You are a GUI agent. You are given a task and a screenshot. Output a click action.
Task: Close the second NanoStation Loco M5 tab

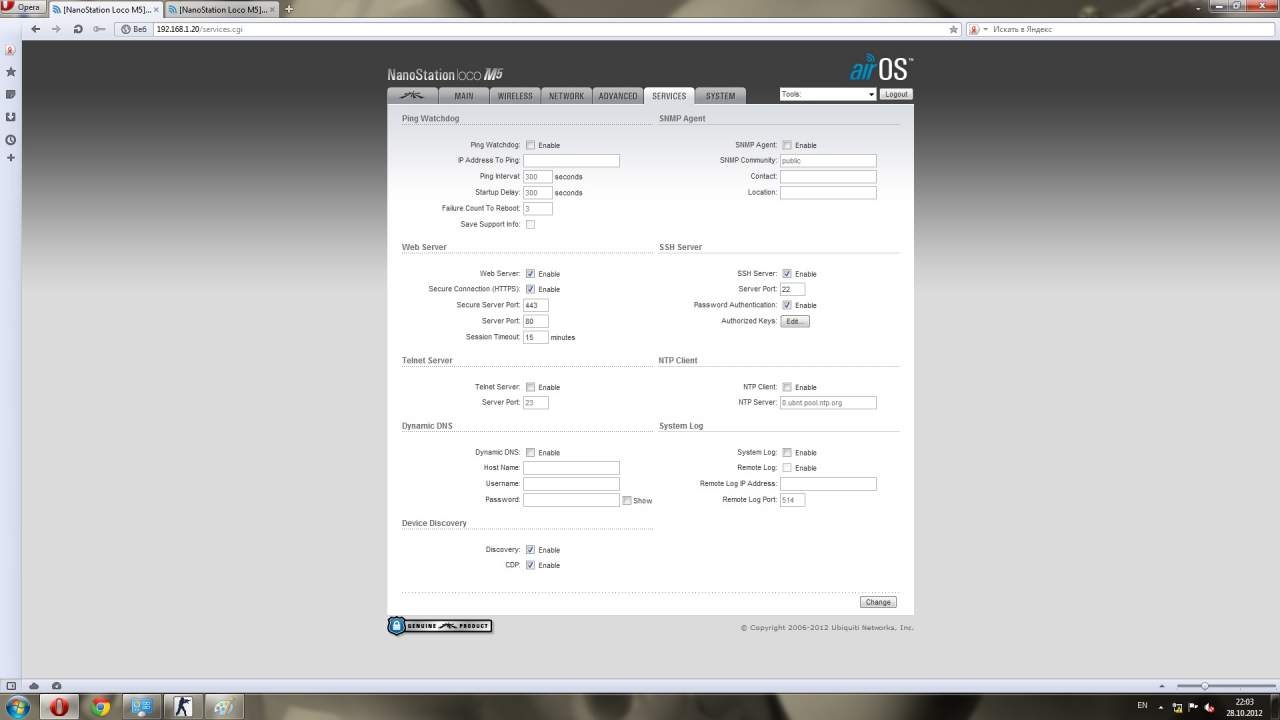272,9
